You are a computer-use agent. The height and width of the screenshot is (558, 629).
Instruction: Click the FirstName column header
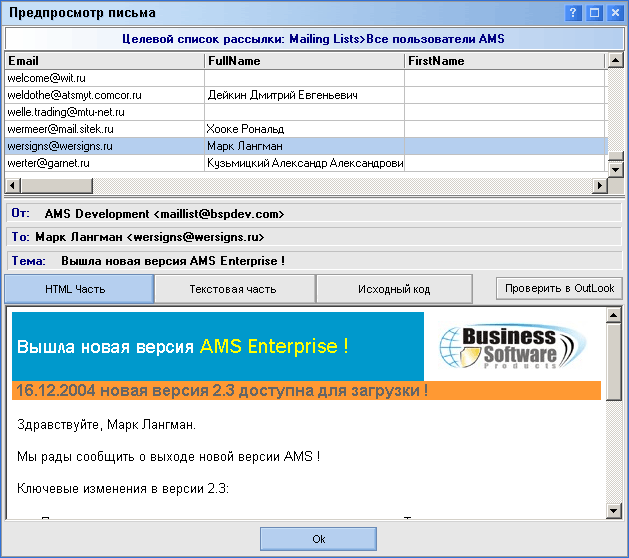point(504,61)
